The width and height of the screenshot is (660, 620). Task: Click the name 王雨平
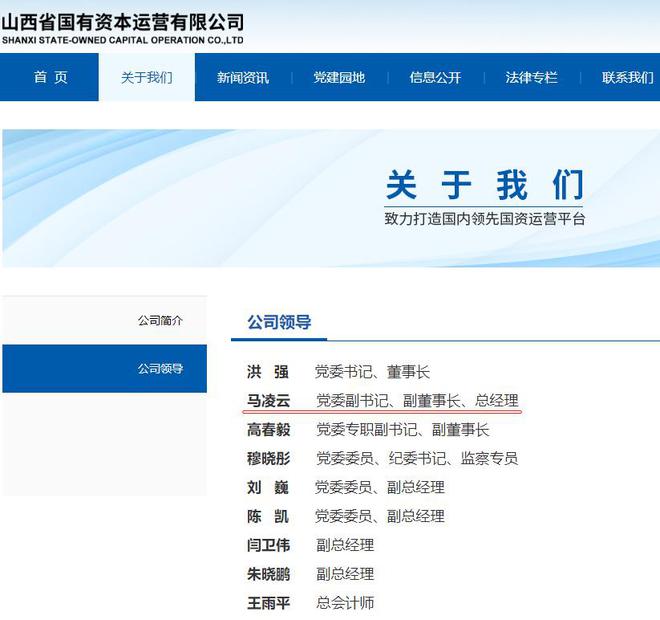(268, 603)
